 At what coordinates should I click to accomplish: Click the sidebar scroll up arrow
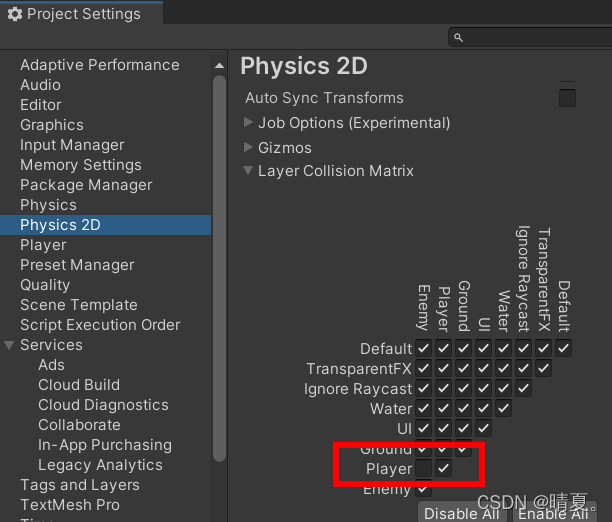tap(219, 66)
